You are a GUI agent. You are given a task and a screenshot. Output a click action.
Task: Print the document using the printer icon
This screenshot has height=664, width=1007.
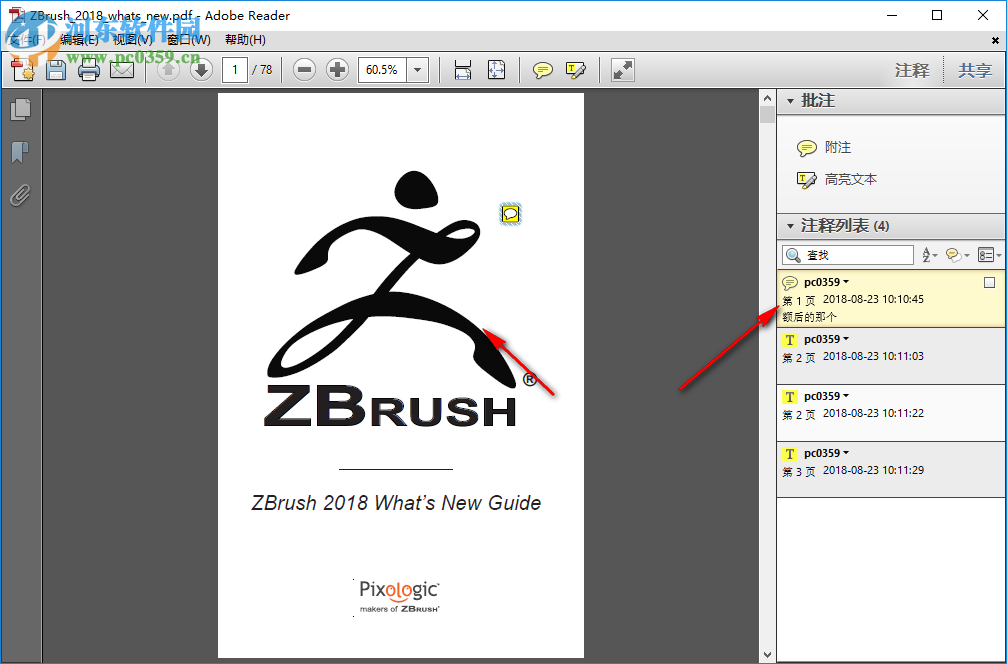[89, 69]
